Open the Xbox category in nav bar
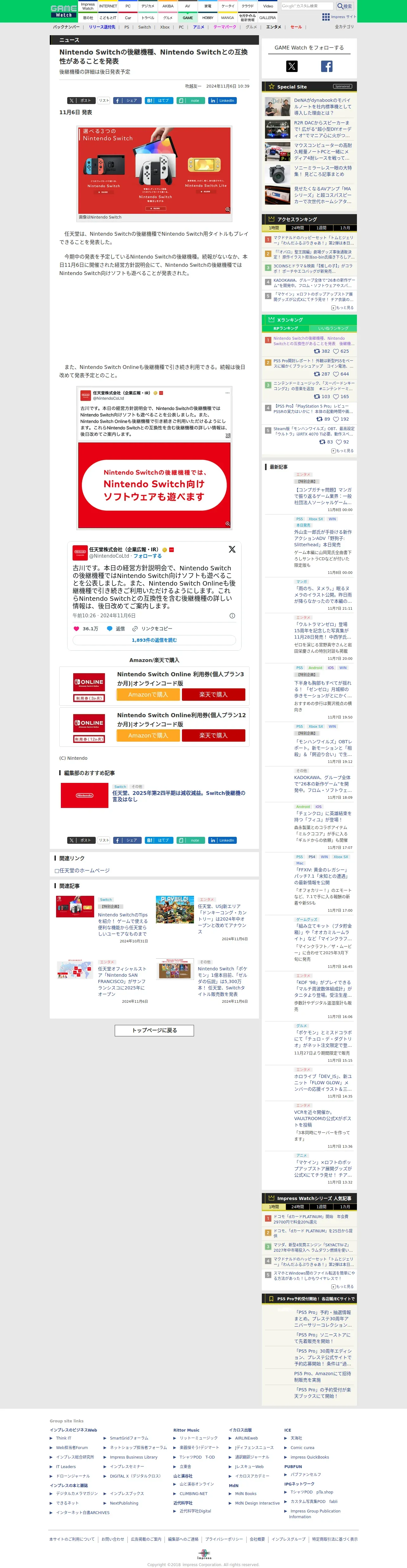 click(x=165, y=27)
